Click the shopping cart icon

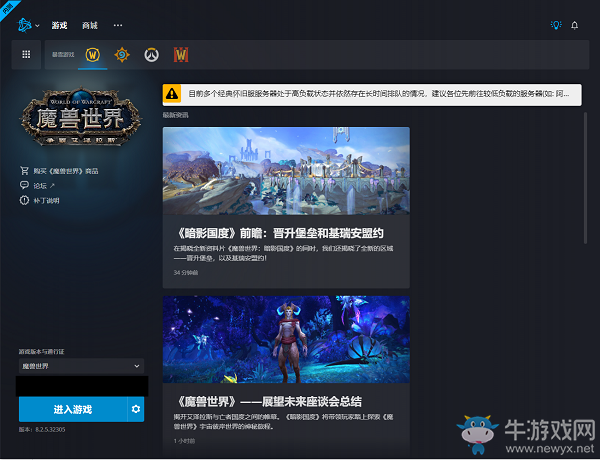[24, 170]
